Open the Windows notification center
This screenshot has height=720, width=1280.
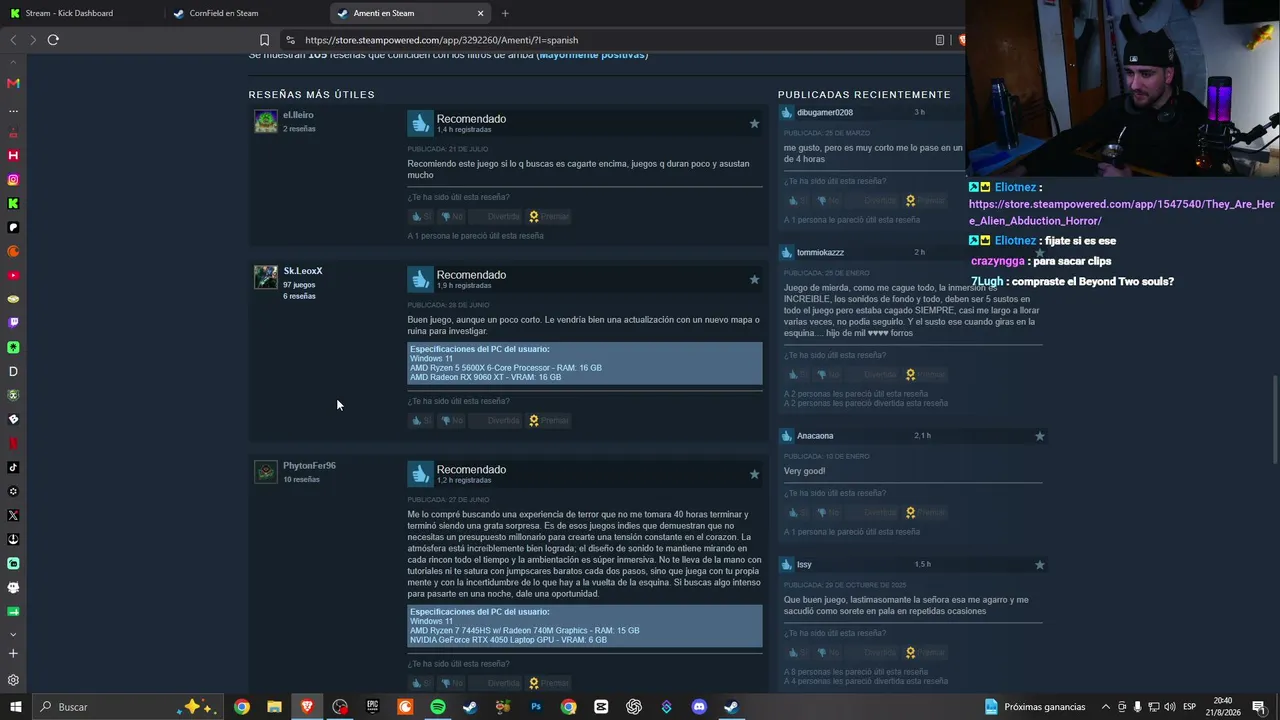tap(1259, 707)
